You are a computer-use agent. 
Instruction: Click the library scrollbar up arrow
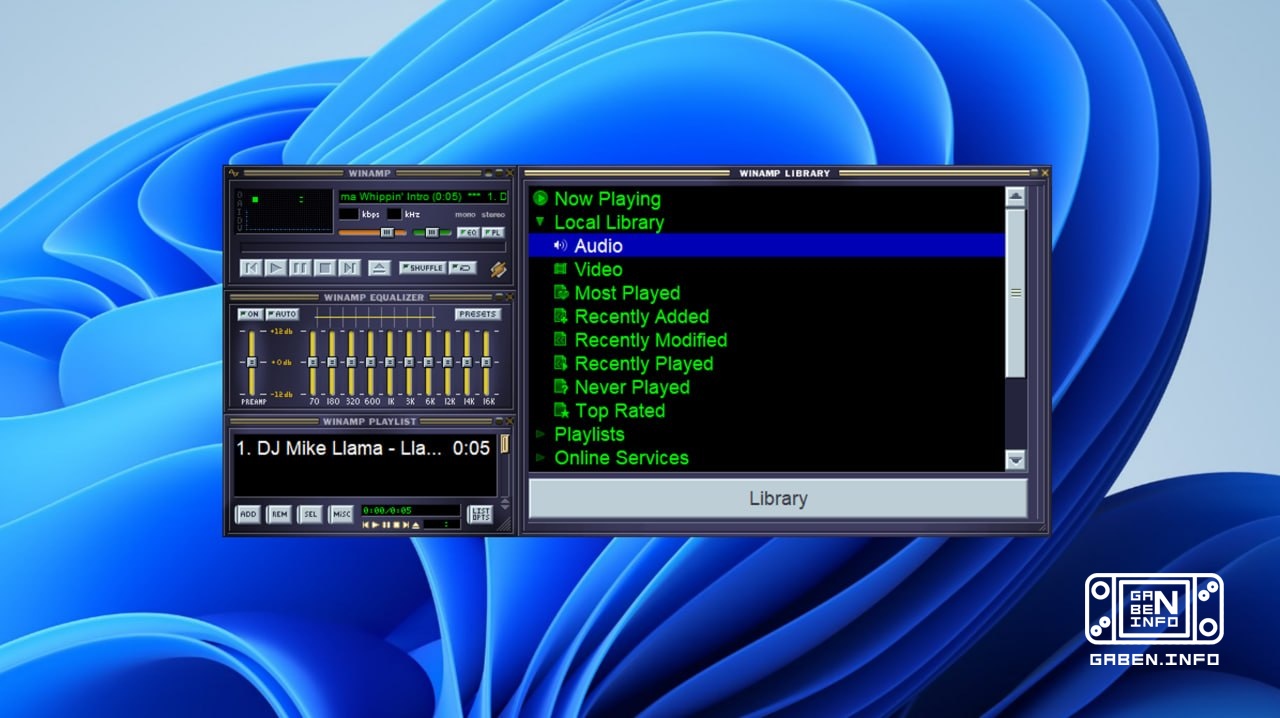coord(1016,197)
